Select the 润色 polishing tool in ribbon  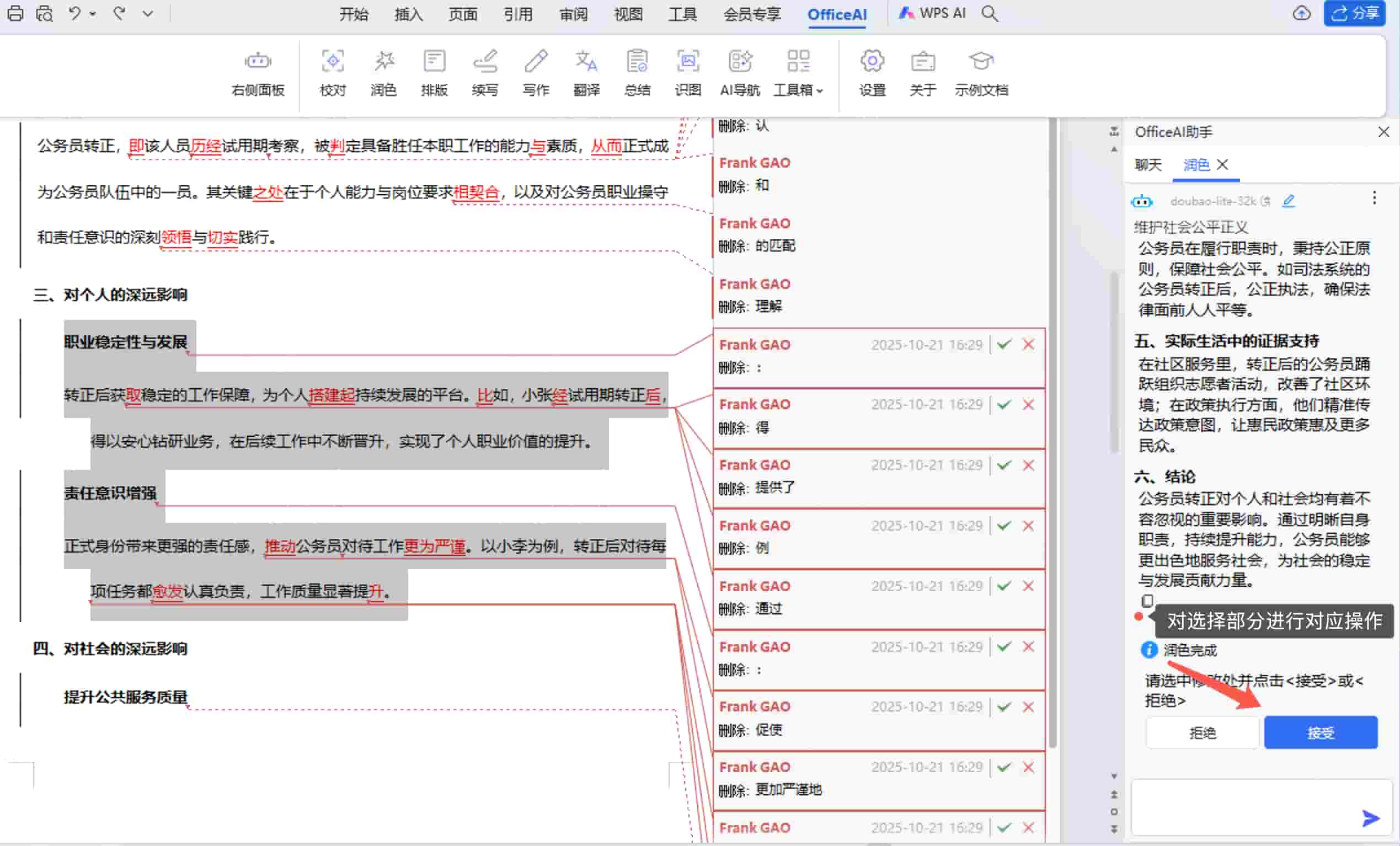click(x=384, y=73)
